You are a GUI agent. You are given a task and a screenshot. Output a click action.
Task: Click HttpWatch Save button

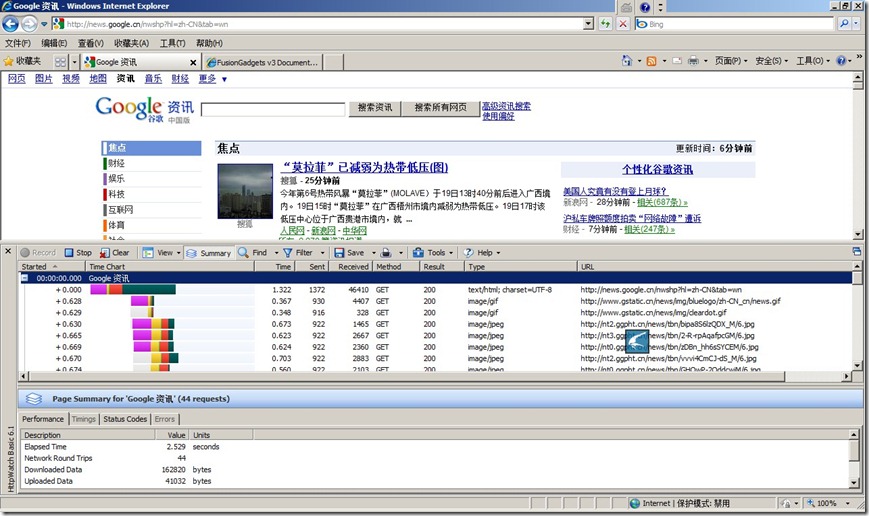349,253
